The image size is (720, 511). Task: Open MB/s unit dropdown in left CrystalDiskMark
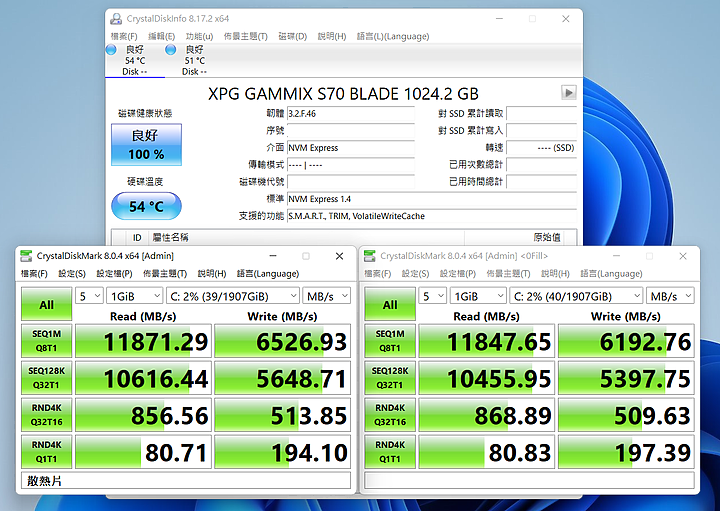click(326, 296)
